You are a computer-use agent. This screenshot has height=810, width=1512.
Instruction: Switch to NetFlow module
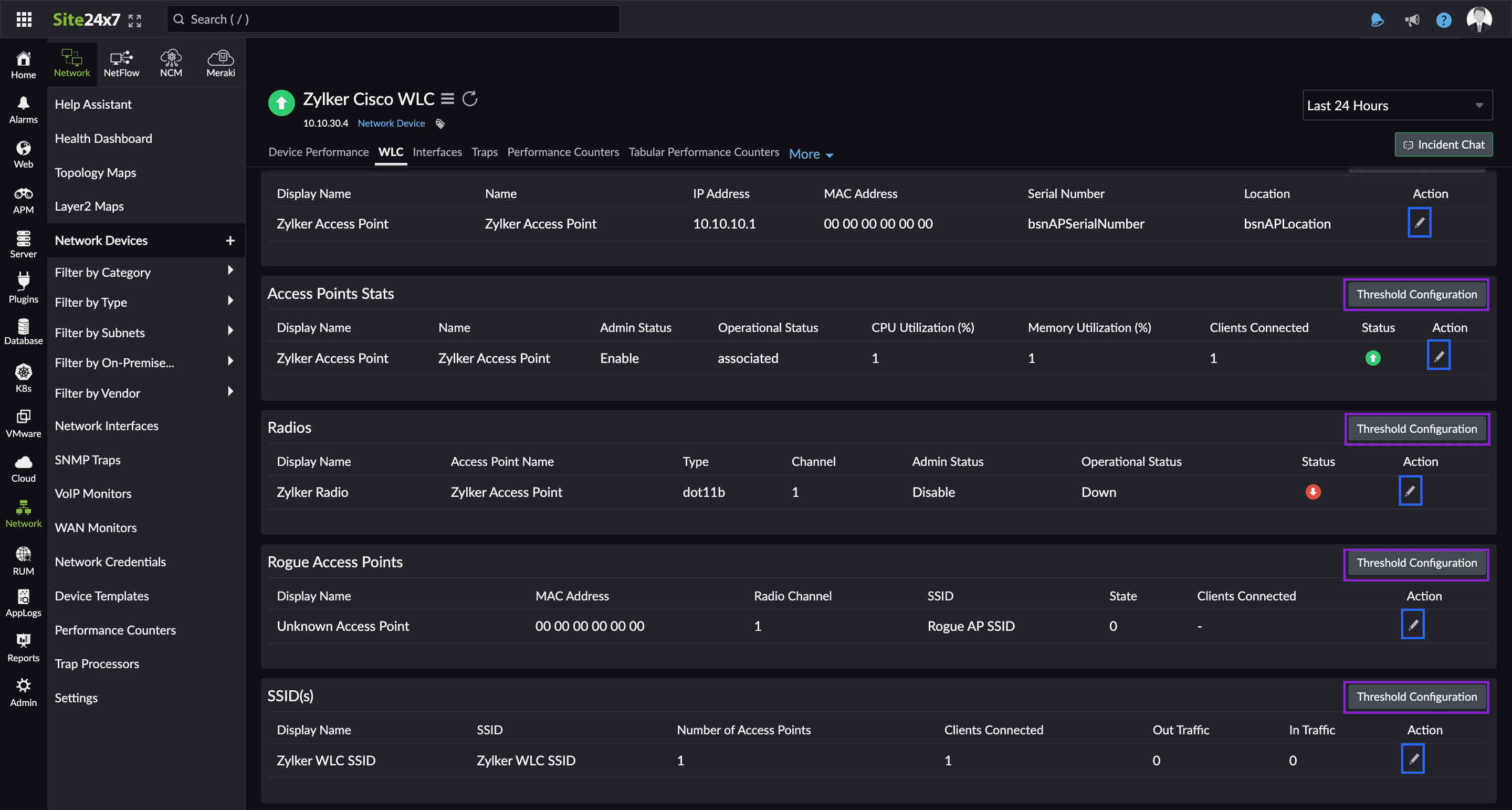point(121,63)
